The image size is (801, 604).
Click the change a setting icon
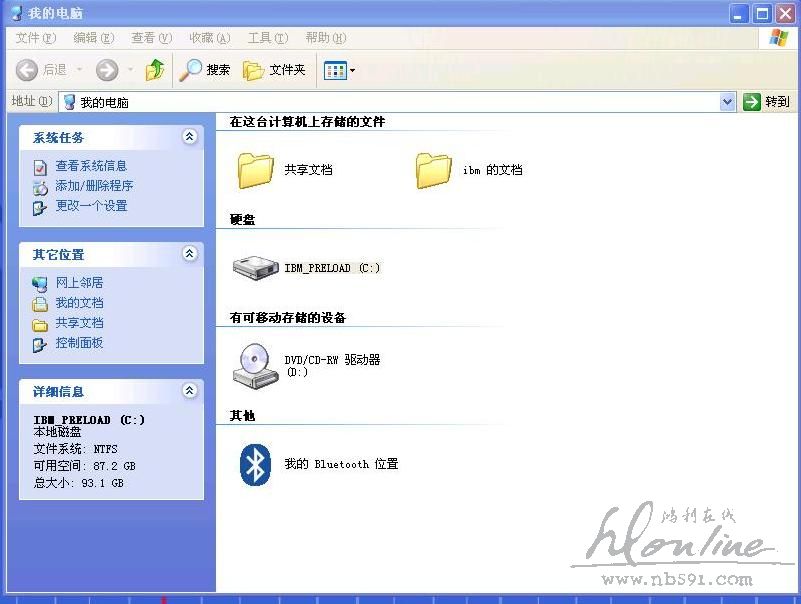(x=40, y=207)
